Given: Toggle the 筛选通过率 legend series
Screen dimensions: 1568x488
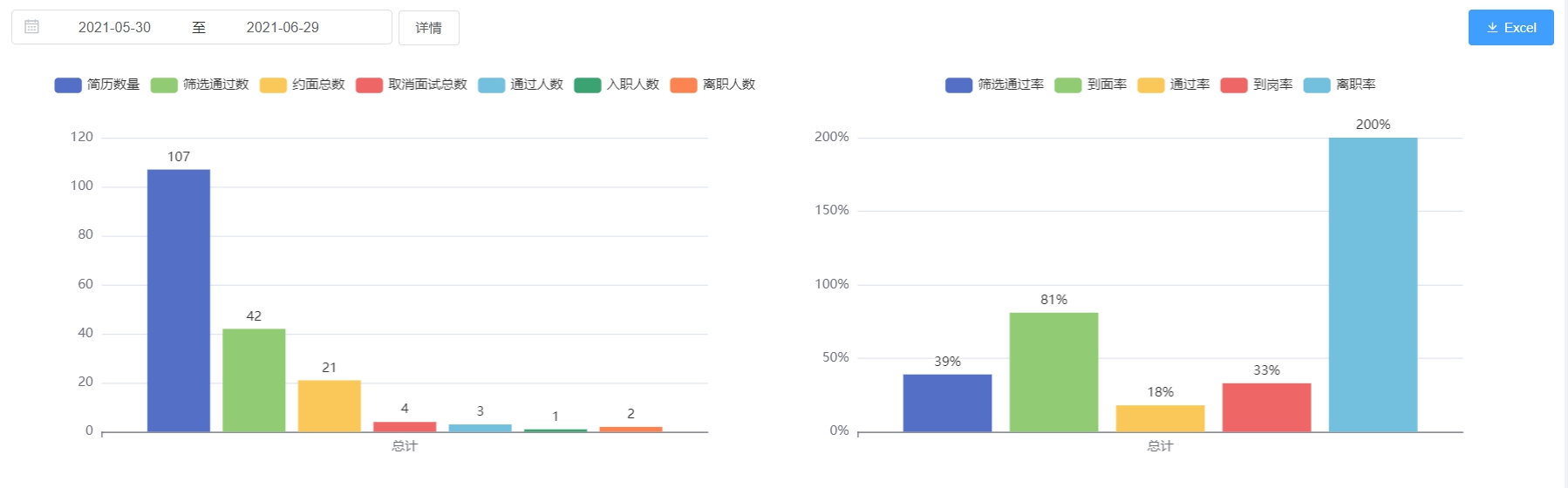Looking at the screenshot, I should 995,85.
